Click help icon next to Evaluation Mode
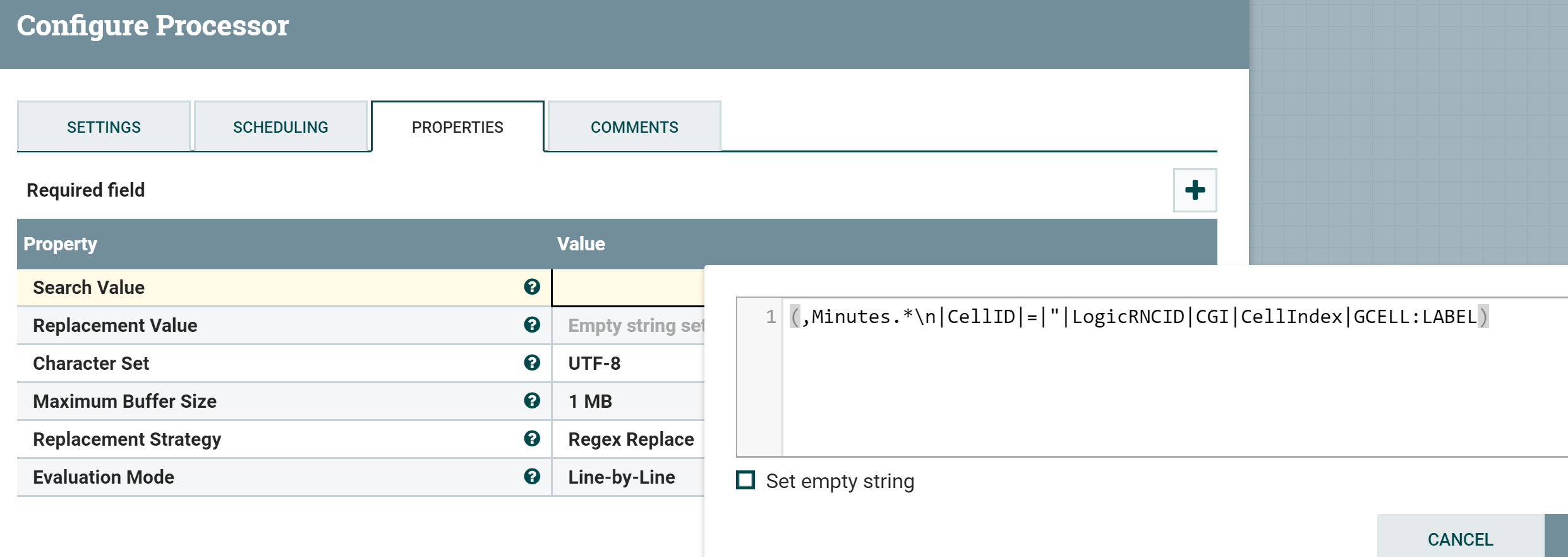The image size is (1568, 557). (532, 477)
